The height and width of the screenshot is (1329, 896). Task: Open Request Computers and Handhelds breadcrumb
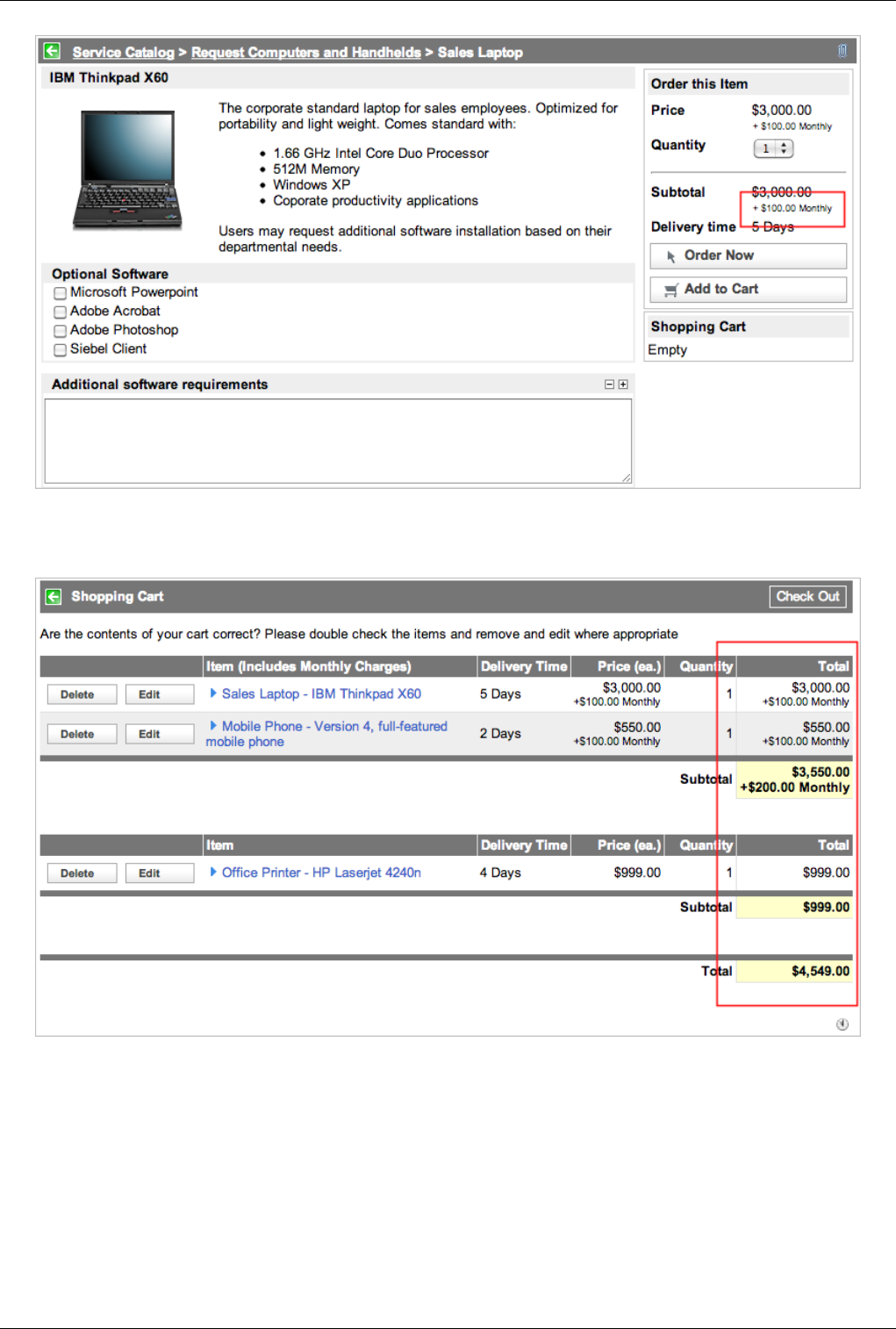(x=305, y=53)
